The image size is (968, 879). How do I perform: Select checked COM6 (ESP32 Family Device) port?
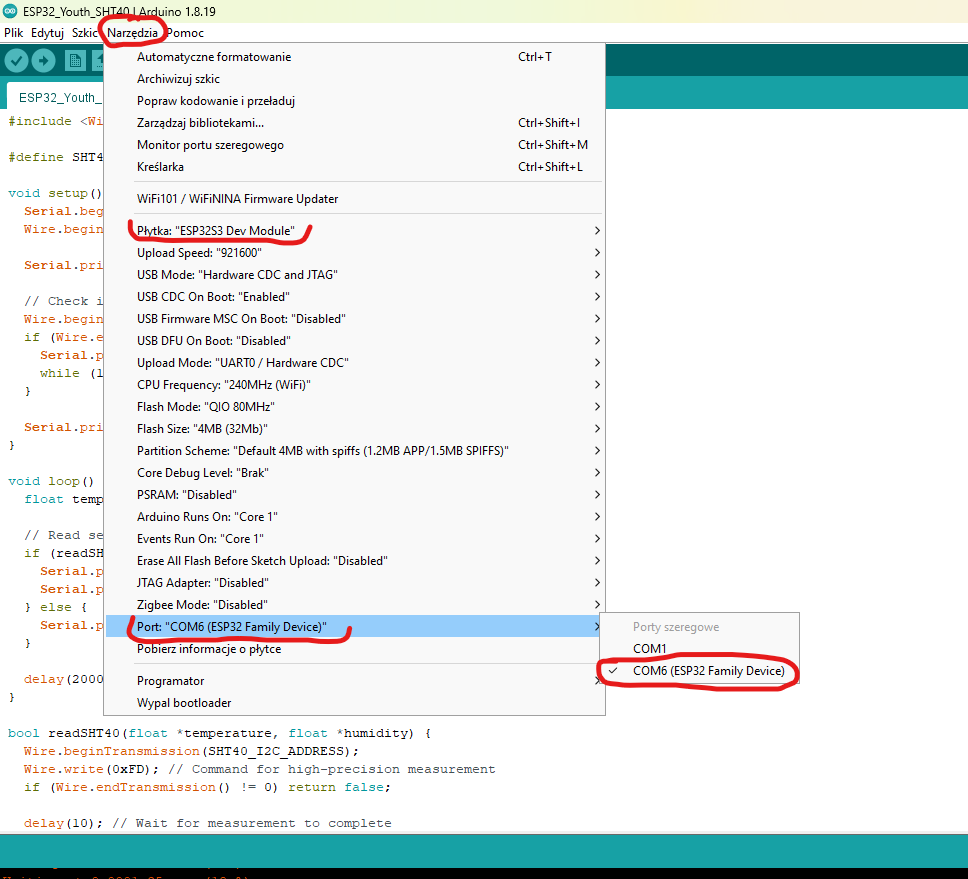[x=699, y=671]
